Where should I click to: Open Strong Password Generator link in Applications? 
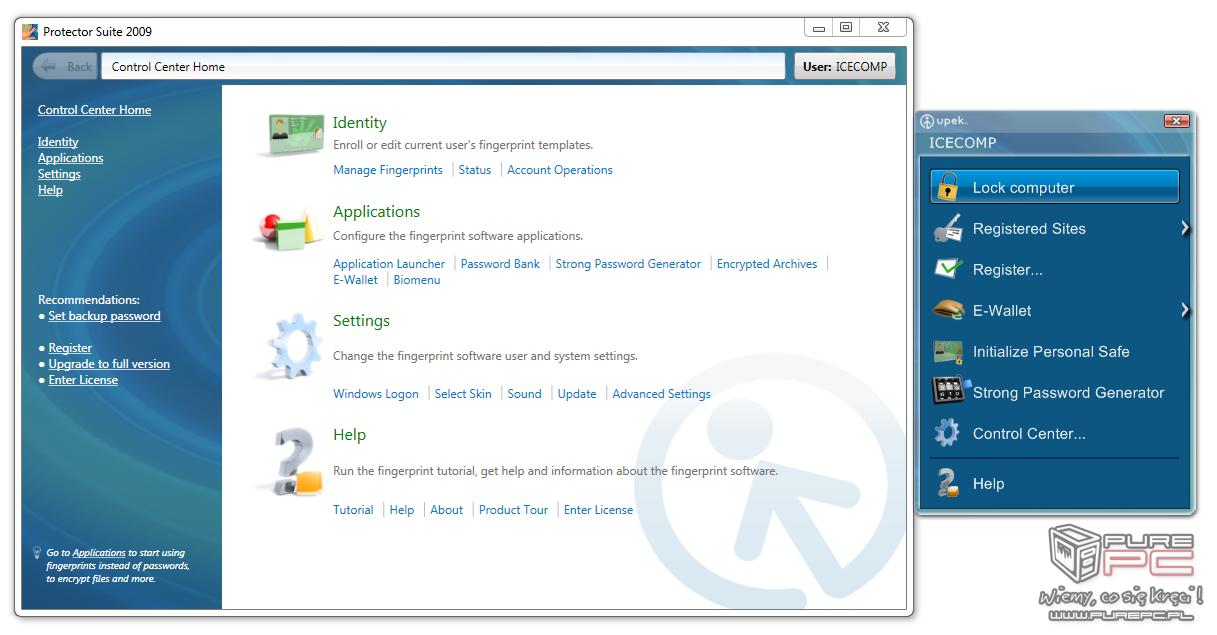[628, 264]
